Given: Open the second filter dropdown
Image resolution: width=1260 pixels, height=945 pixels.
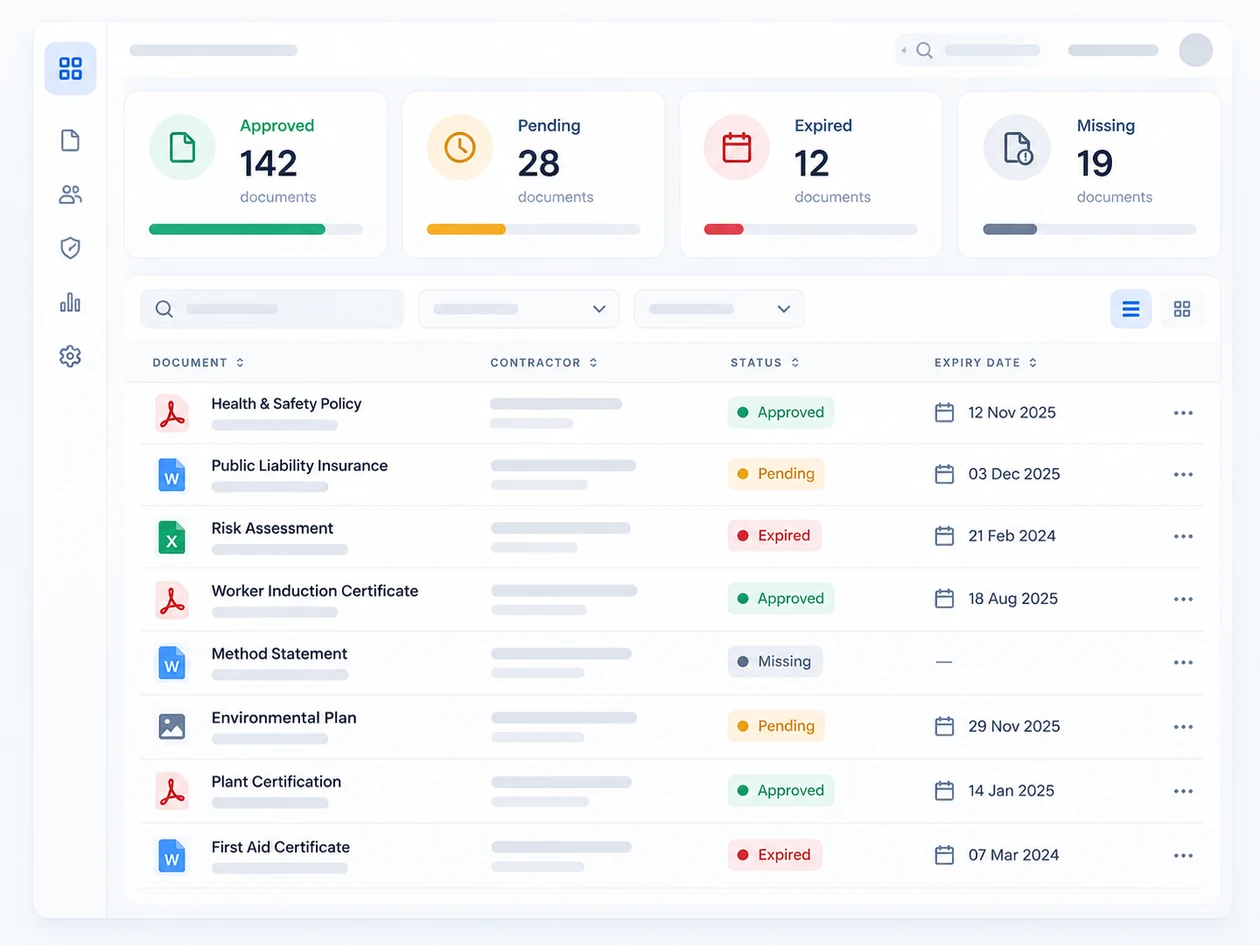Looking at the screenshot, I should [x=719, y=309].
